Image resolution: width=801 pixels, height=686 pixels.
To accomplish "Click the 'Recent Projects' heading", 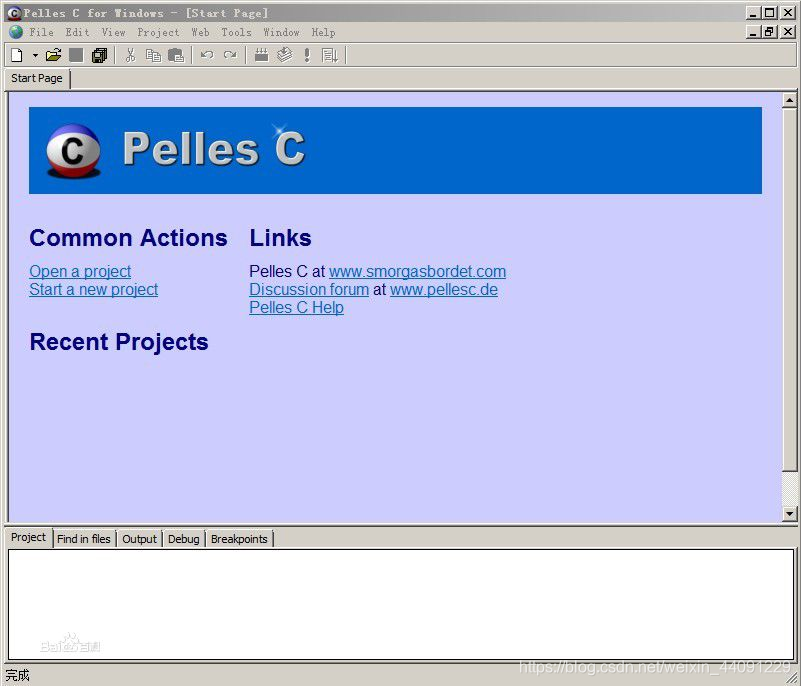I will click(119, 342).
